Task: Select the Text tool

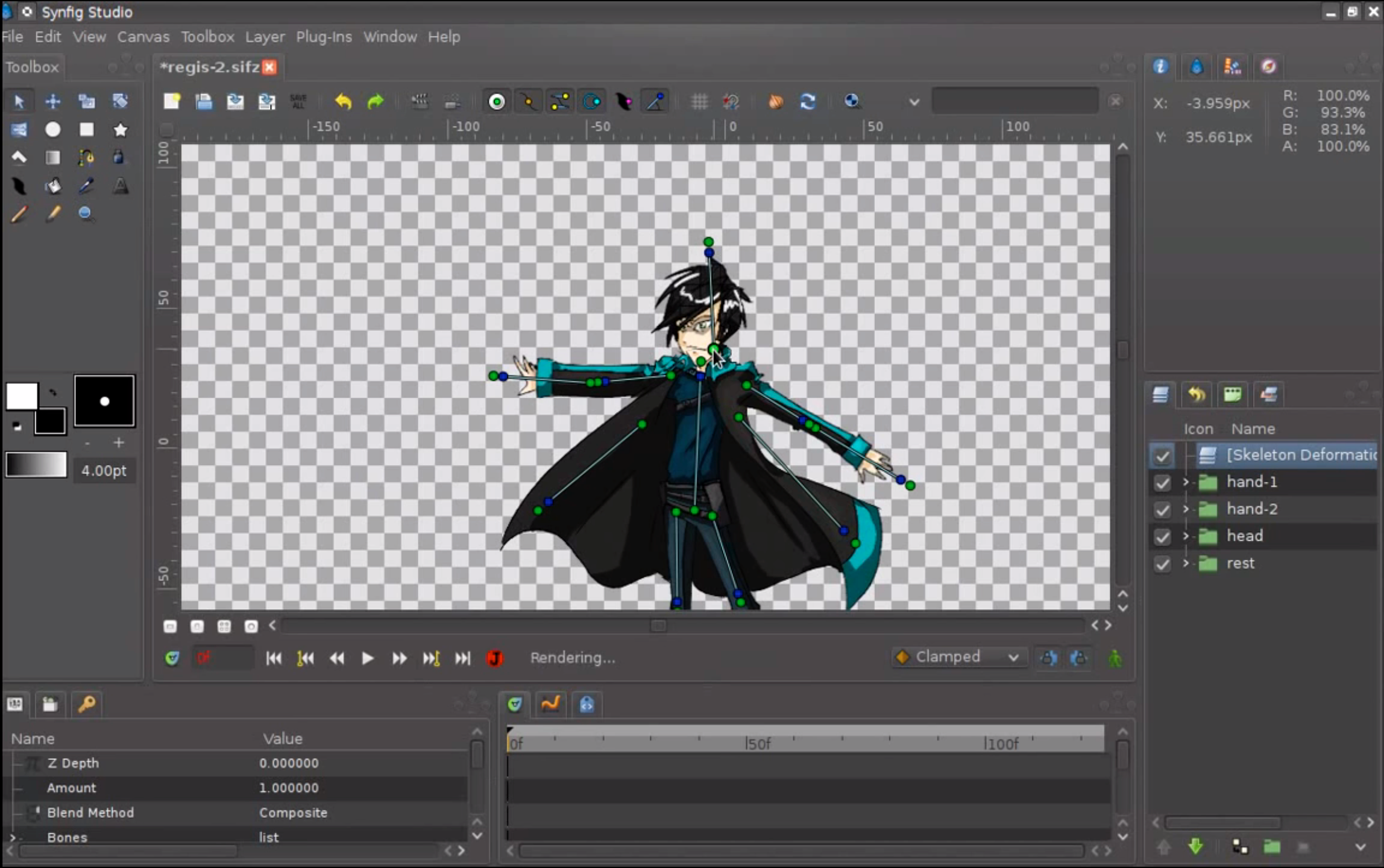Action: point(121,186)
